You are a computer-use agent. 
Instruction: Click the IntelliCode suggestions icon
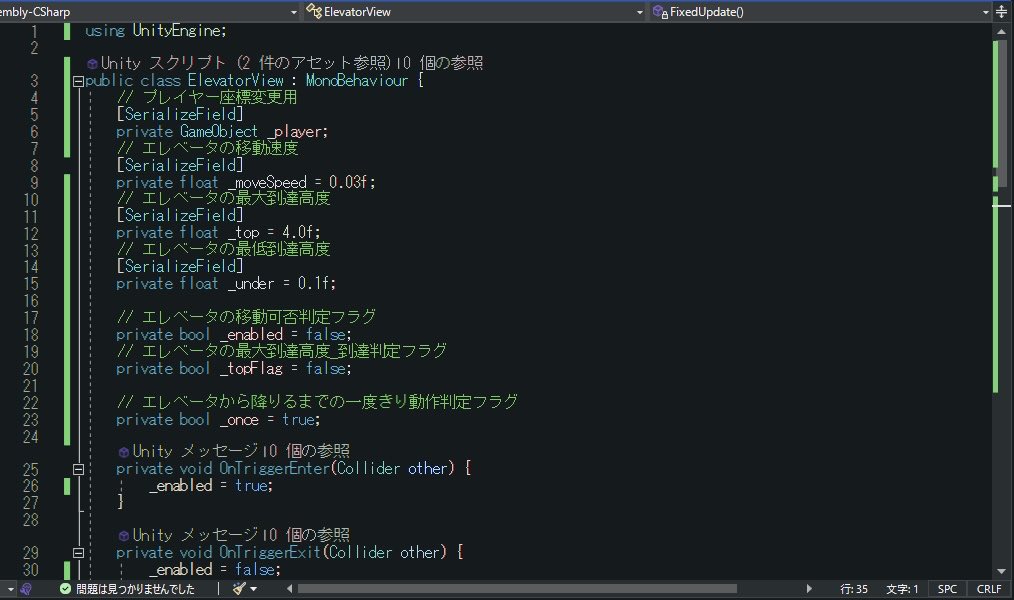point(27,589)
